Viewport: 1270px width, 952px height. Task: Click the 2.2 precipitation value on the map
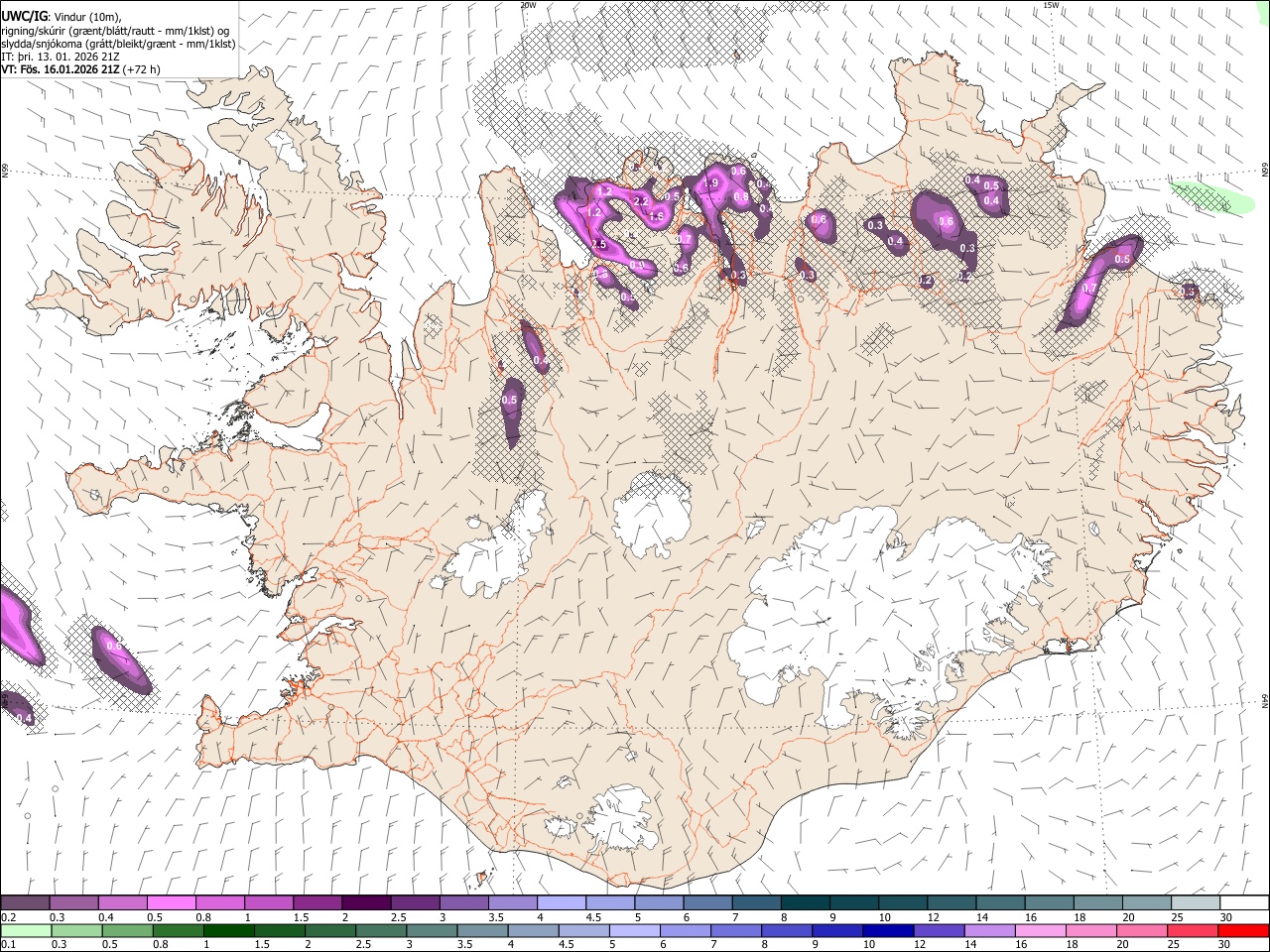click(x=640, y=201)
